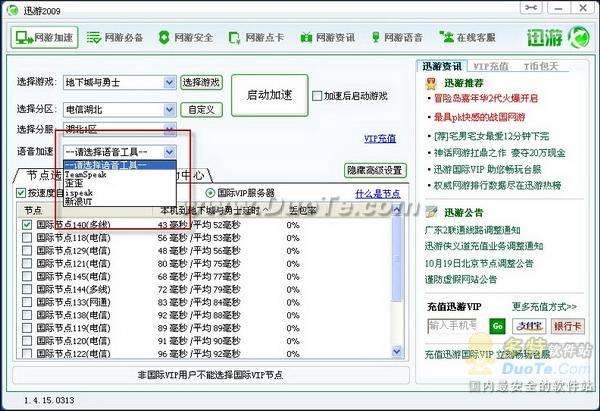Open the VIP充值 link
This screenshot has width=600, height=411.
380,139
